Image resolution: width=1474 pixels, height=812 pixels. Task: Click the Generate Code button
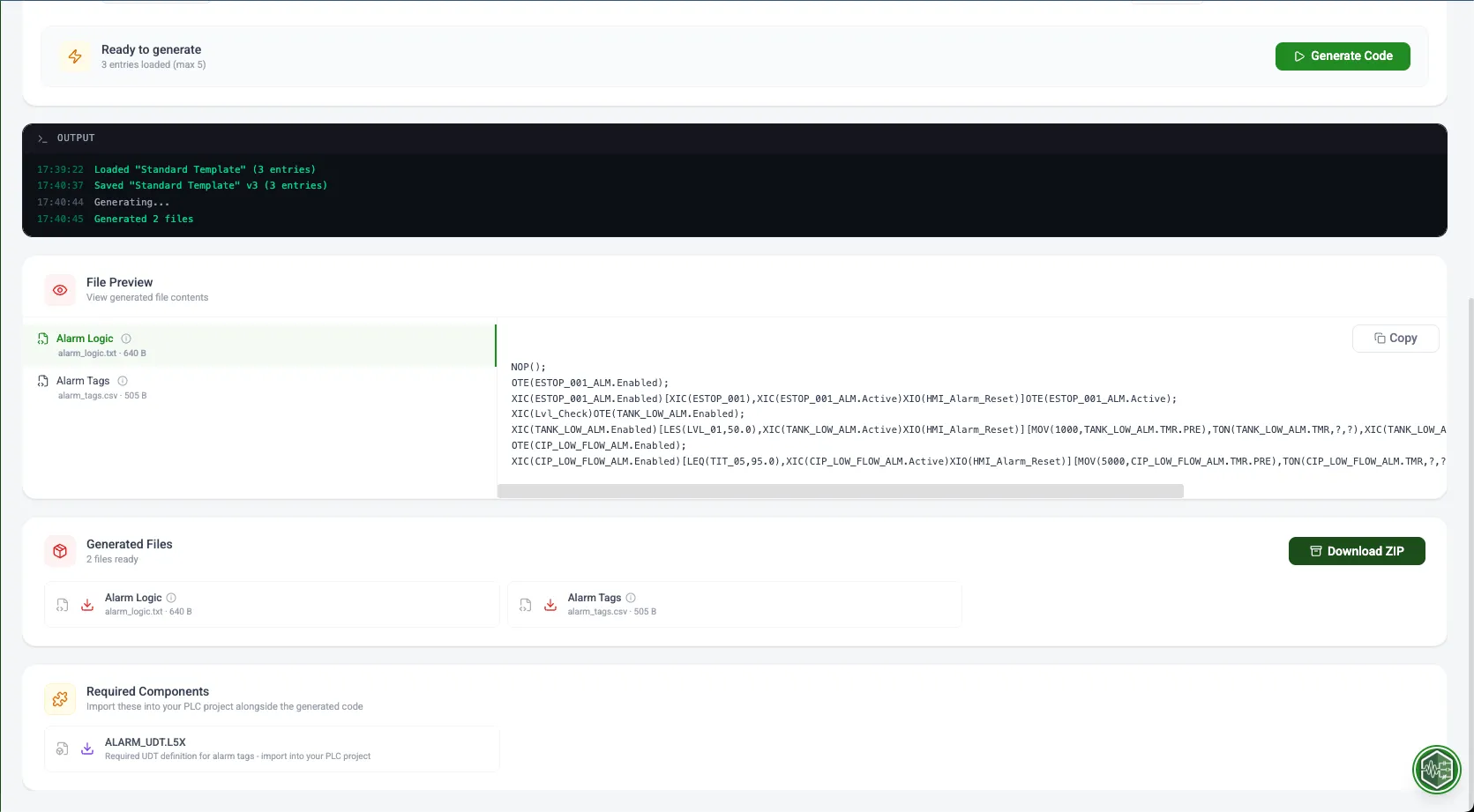pyautogui.click(x=1343, y=56)
